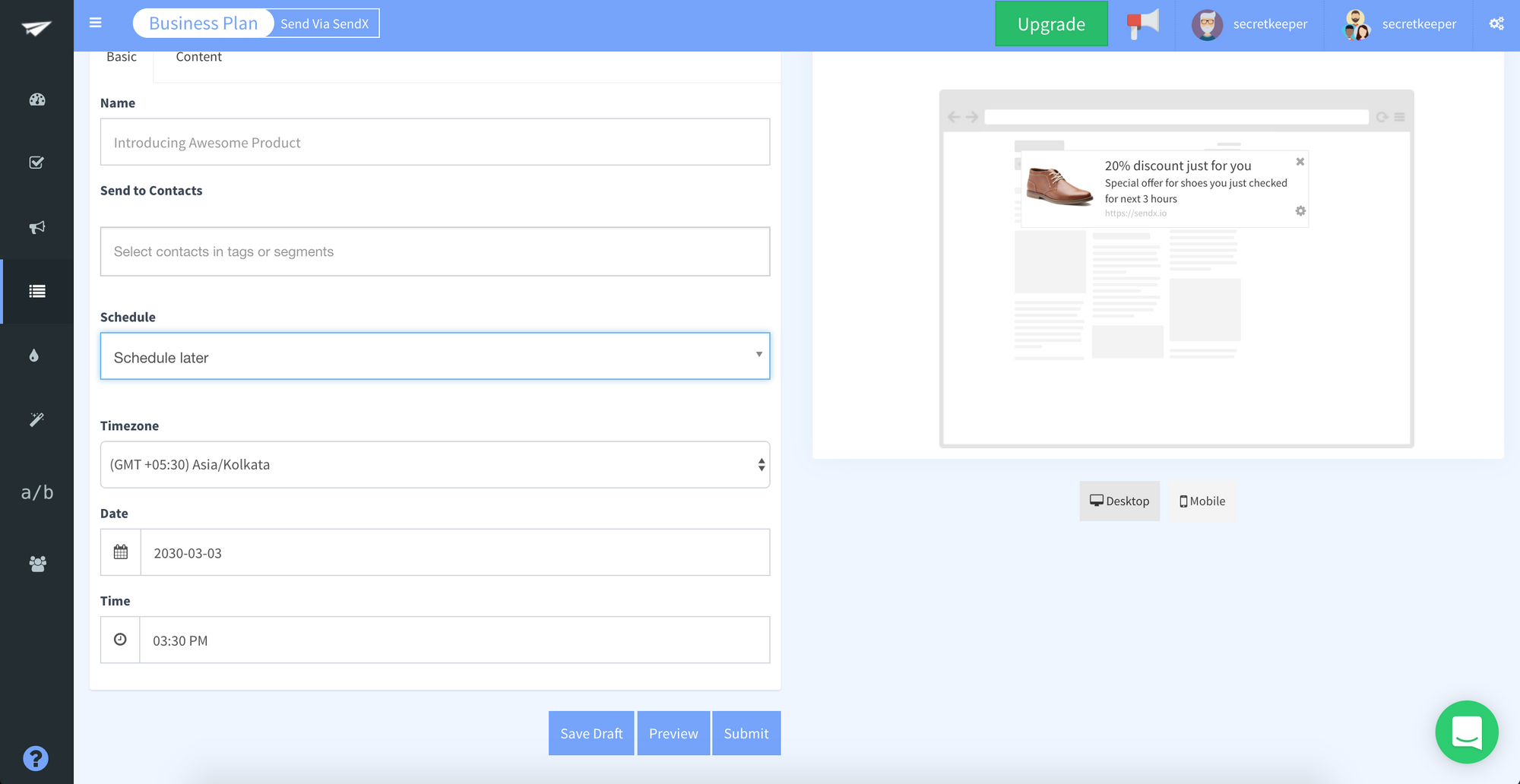Click the Save Draft button
The width and height of the screenshot is (1520, 784).
(591, 733)
